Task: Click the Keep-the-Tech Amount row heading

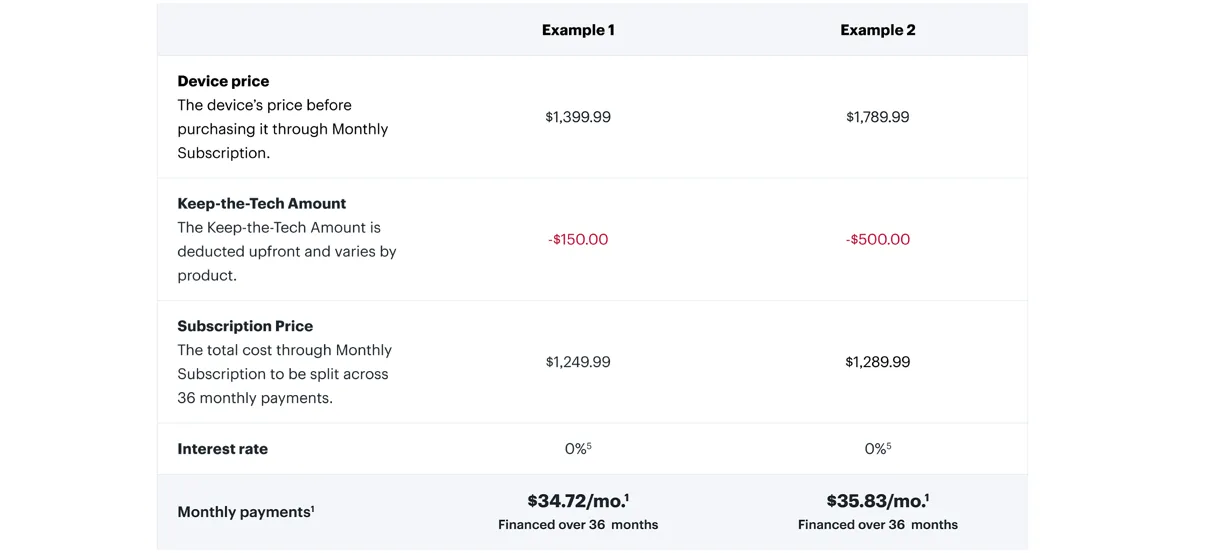Action: [262, 203]
